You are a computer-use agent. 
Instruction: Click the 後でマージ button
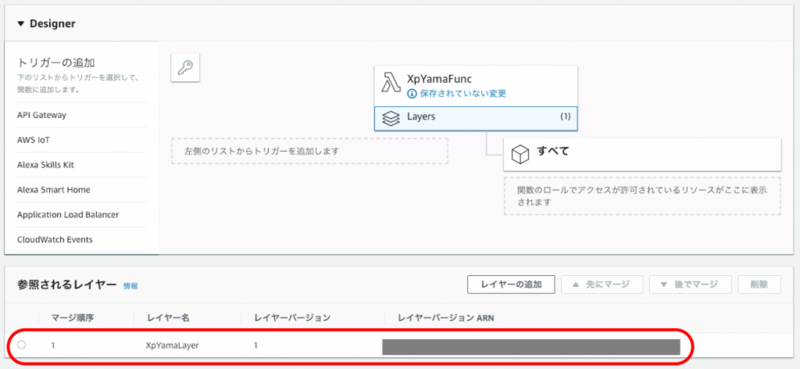tap(690, 285)
